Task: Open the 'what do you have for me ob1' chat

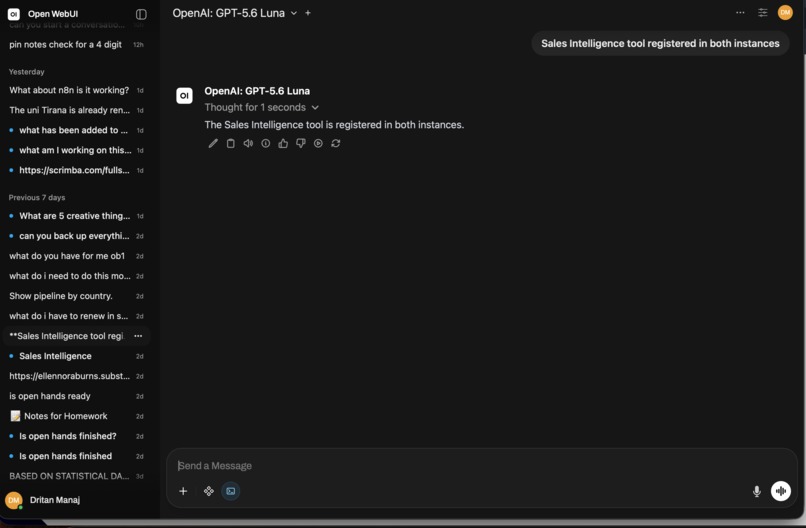Action: pos(77,256)
